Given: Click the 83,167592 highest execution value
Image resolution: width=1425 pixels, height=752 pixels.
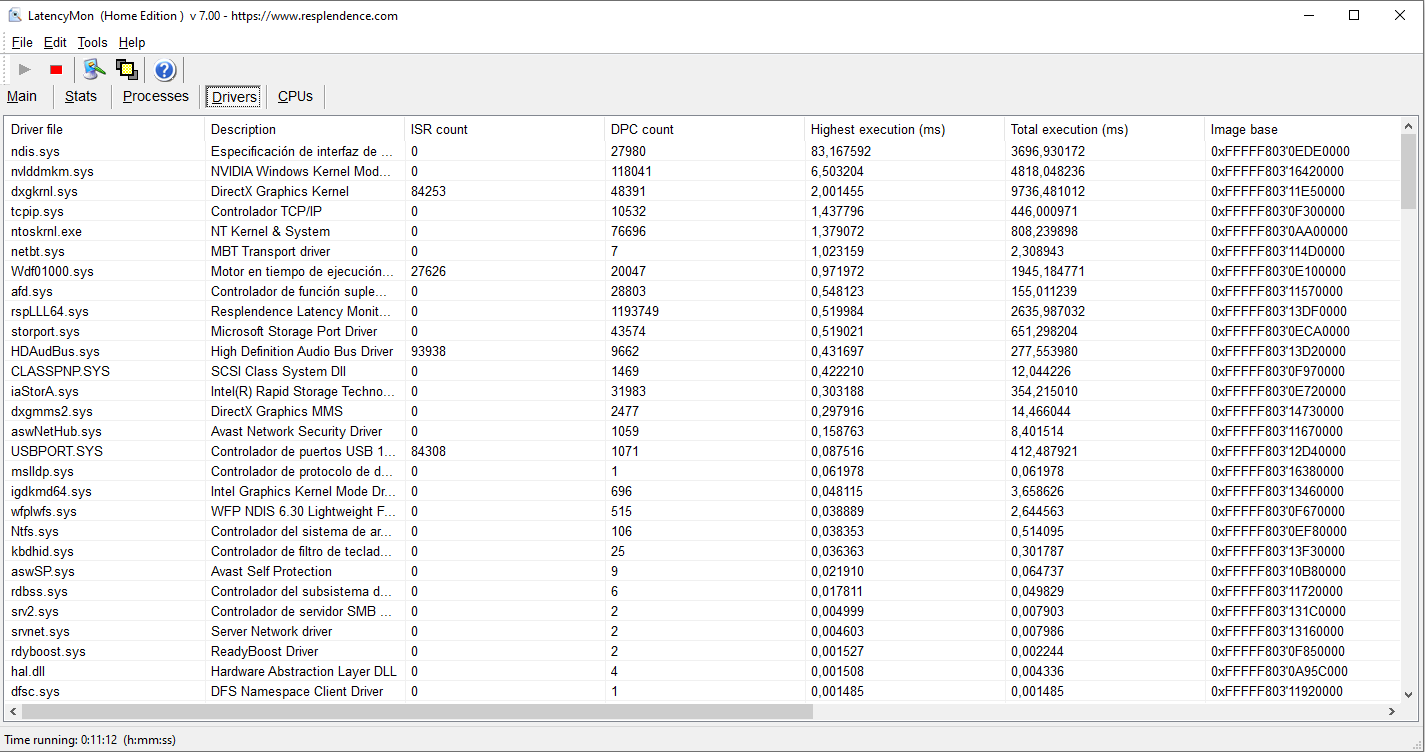Looking at the screenshot, I should [x=840, y=151].
